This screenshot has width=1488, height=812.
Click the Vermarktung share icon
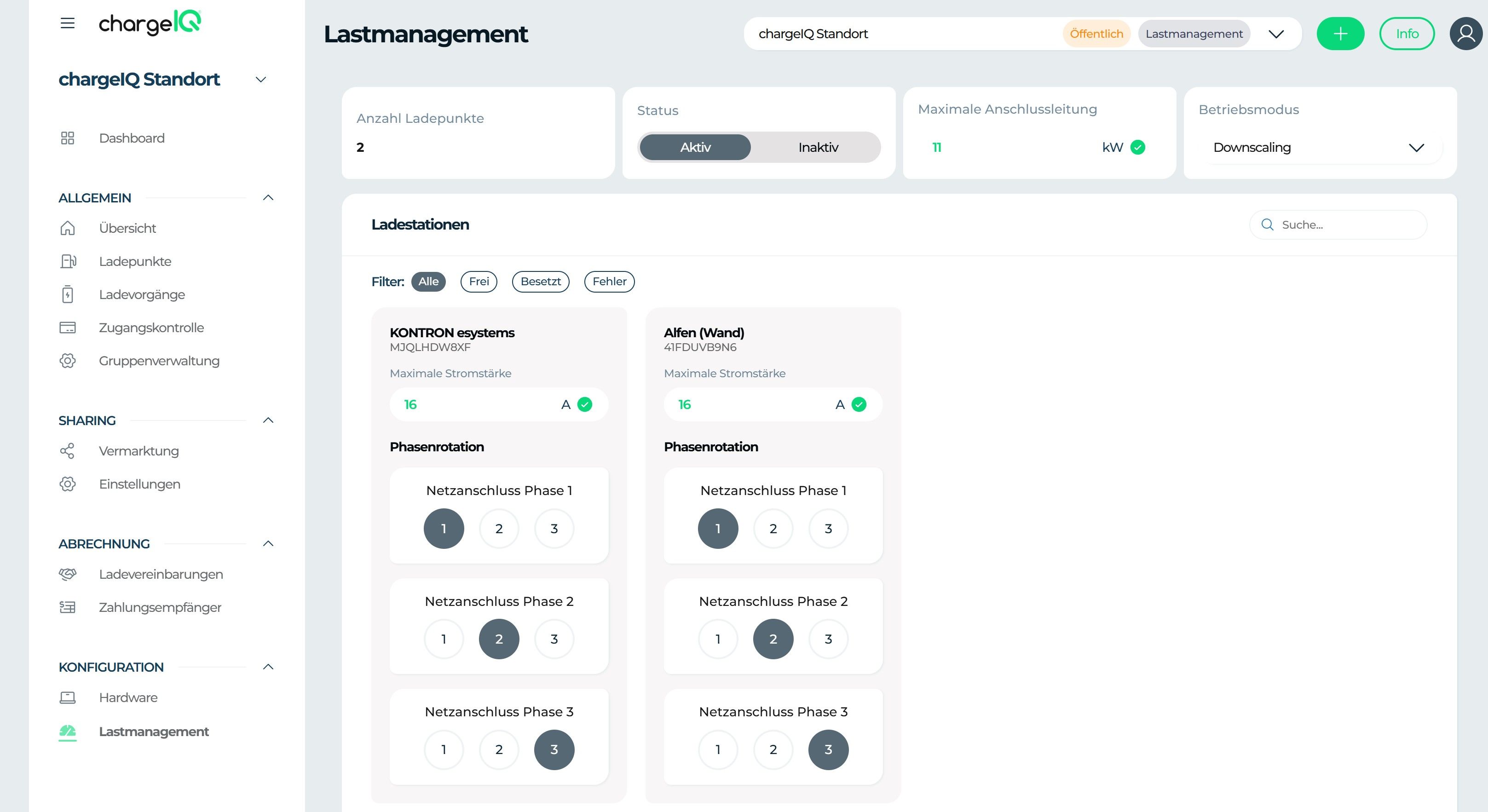point(68,451)
